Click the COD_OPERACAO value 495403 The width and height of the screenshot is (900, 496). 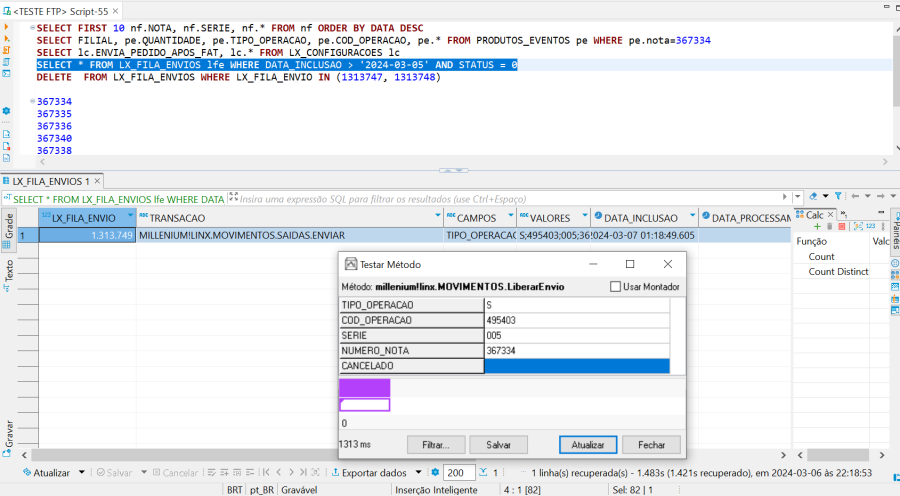click(x=577, y=320)
